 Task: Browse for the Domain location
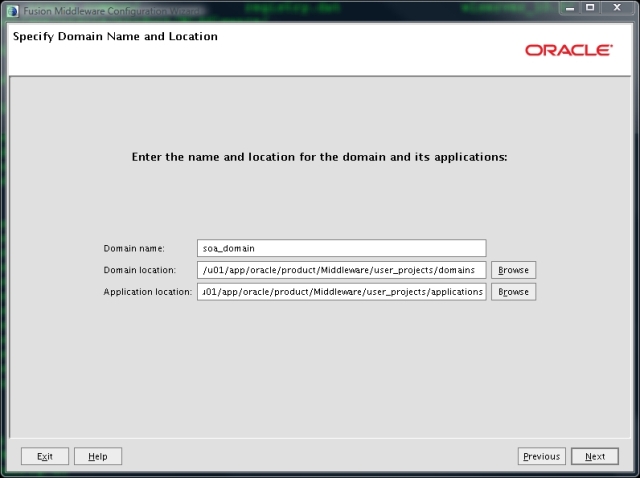click(513, 270)
